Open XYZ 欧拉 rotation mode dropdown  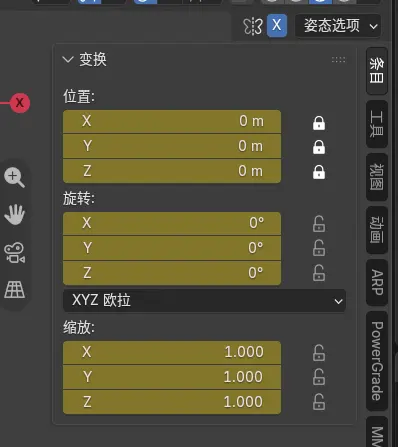coord(204,301)
